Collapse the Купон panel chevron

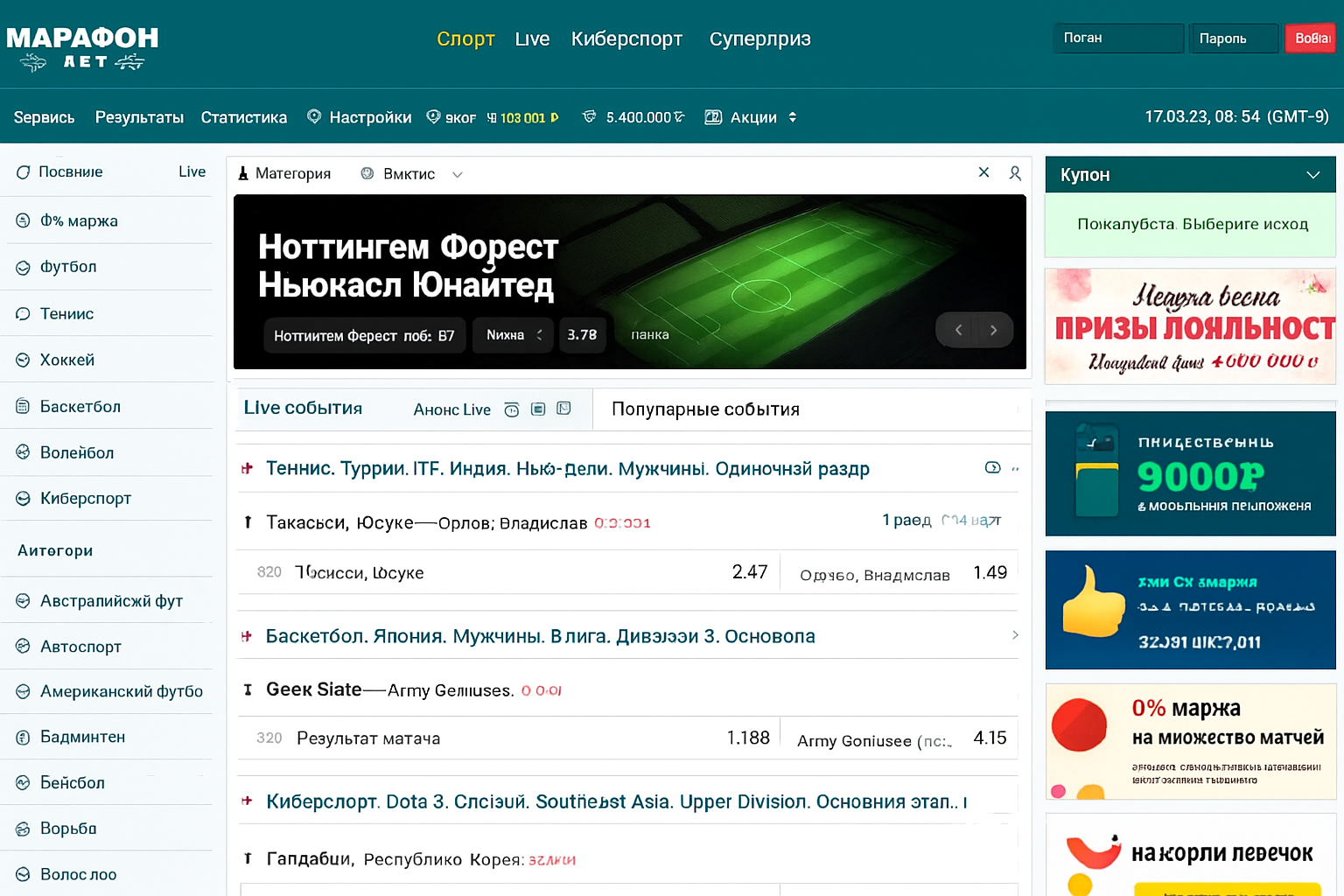click(1312, 175)
